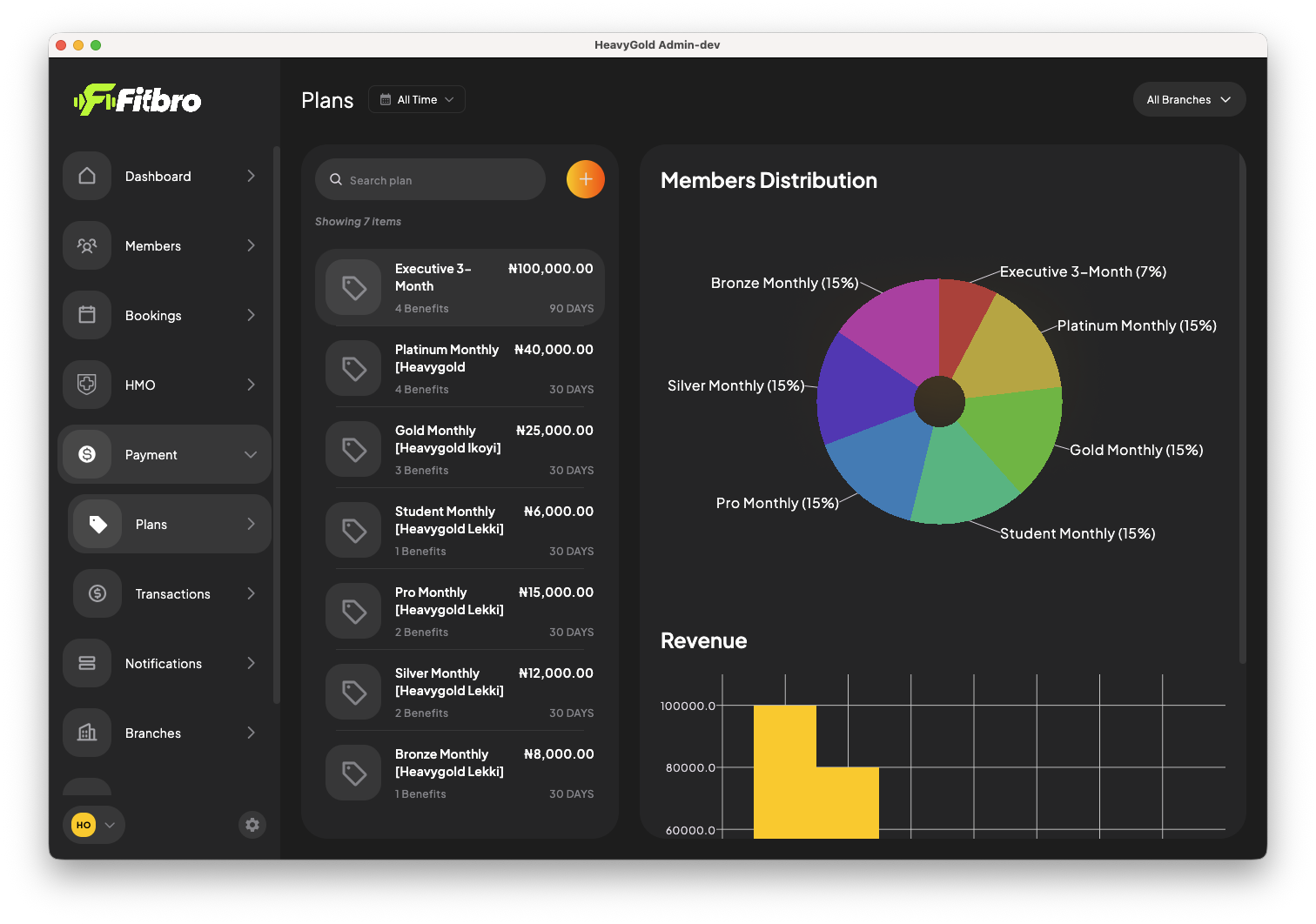Click the Notifications stack icon
Screen dimensions: 1316x924
[x=87, y=663]
